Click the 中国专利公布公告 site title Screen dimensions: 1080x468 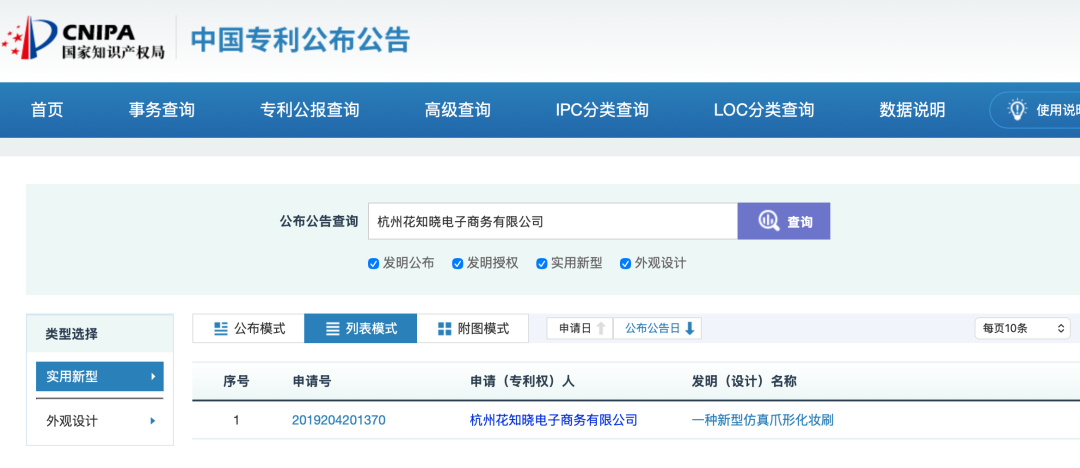[x=300, y=39]
